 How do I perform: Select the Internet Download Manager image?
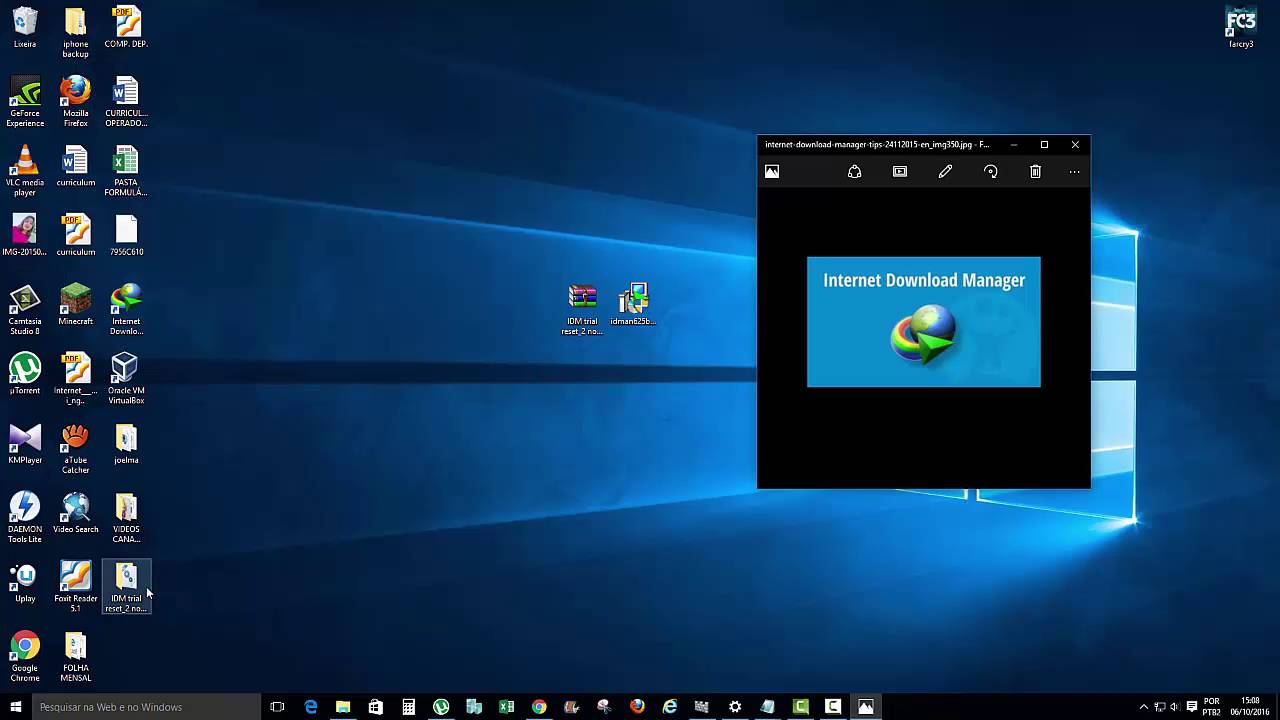tap(924, 322)
